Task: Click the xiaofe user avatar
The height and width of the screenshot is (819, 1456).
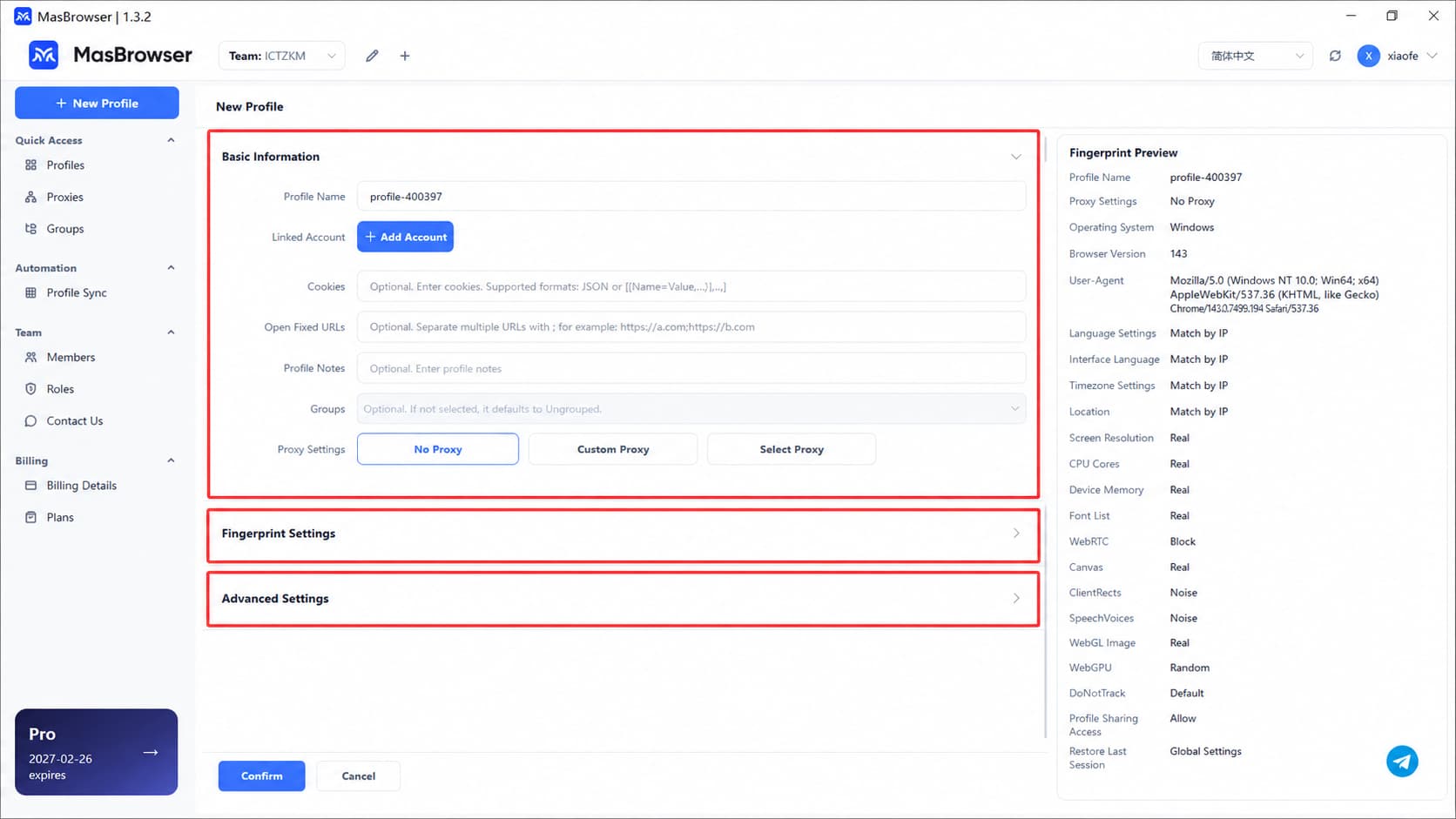Action: coord(1368,56)
